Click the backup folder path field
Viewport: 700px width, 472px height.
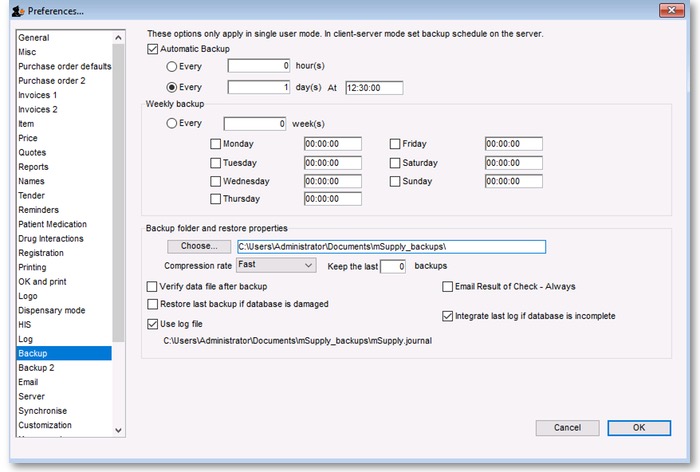click(x=390, y=246)
